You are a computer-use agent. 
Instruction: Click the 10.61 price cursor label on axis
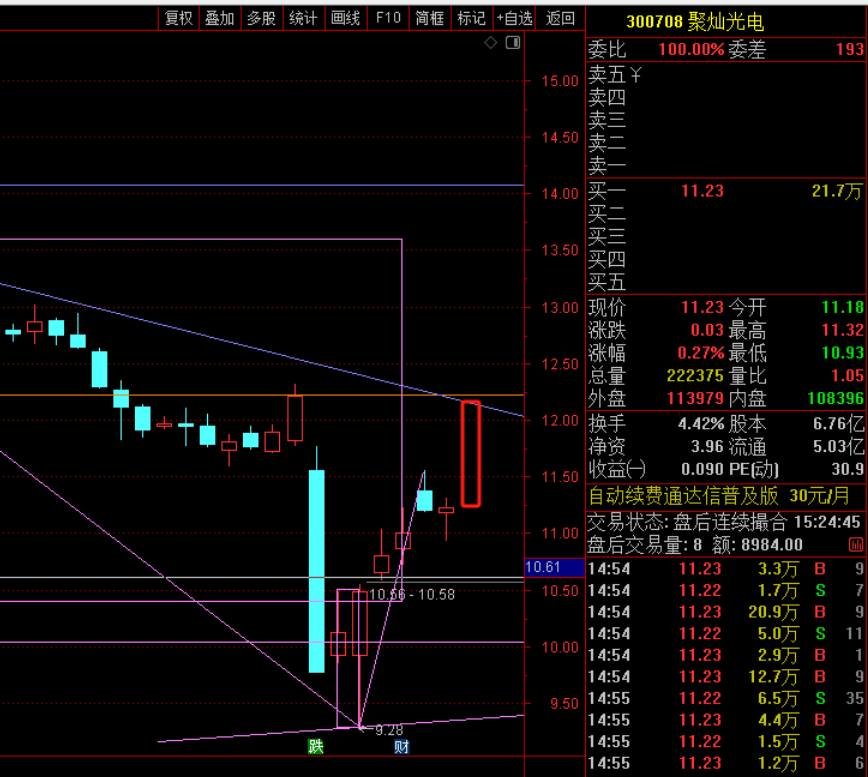[x=543, y=567]
